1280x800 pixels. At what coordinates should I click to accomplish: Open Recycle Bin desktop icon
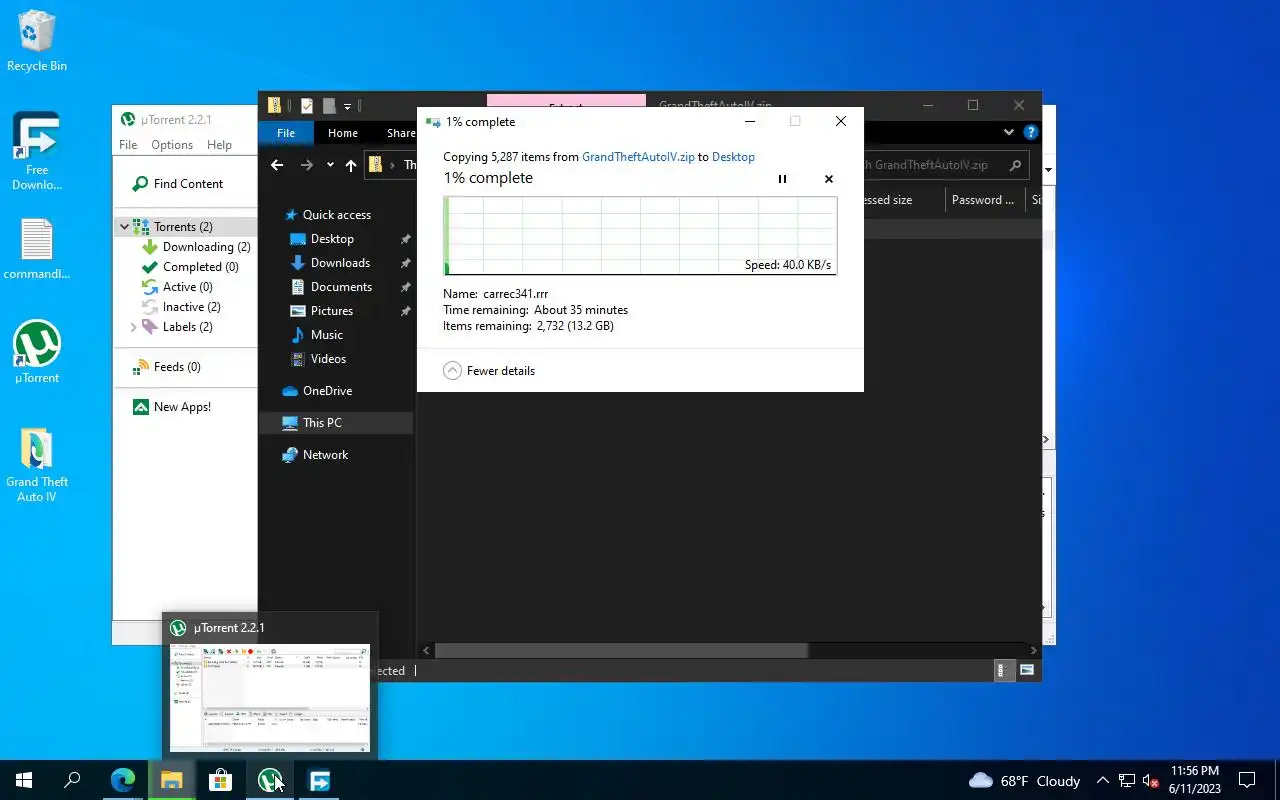pos(37,41)
